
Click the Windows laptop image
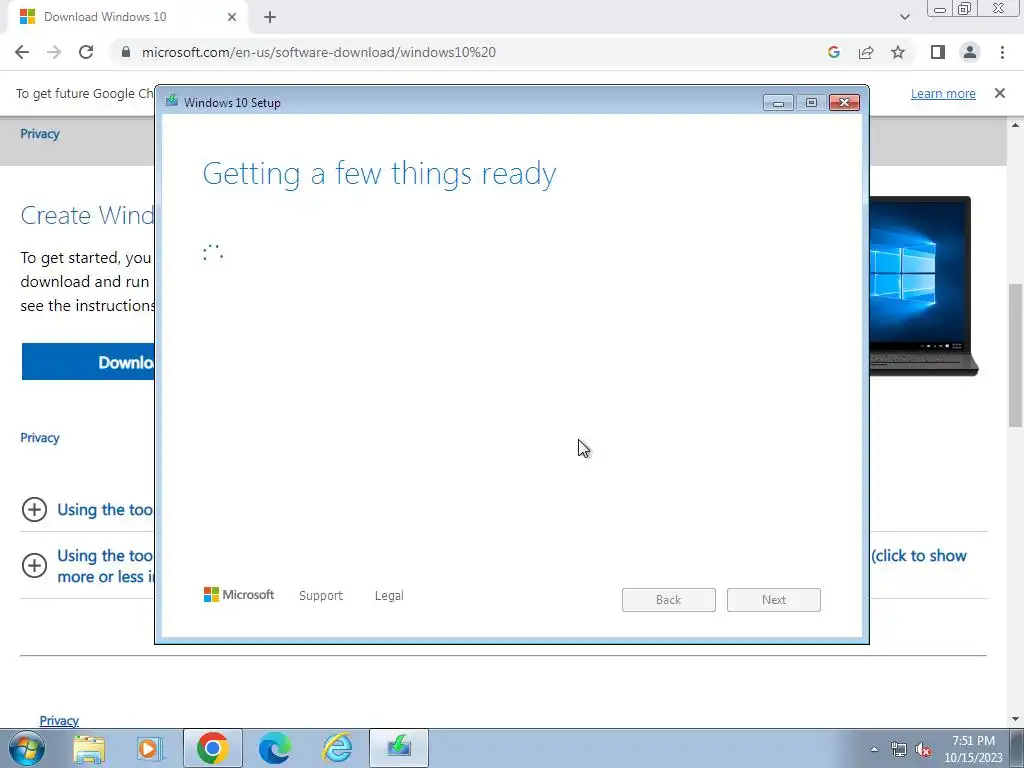tap(923, 286)
